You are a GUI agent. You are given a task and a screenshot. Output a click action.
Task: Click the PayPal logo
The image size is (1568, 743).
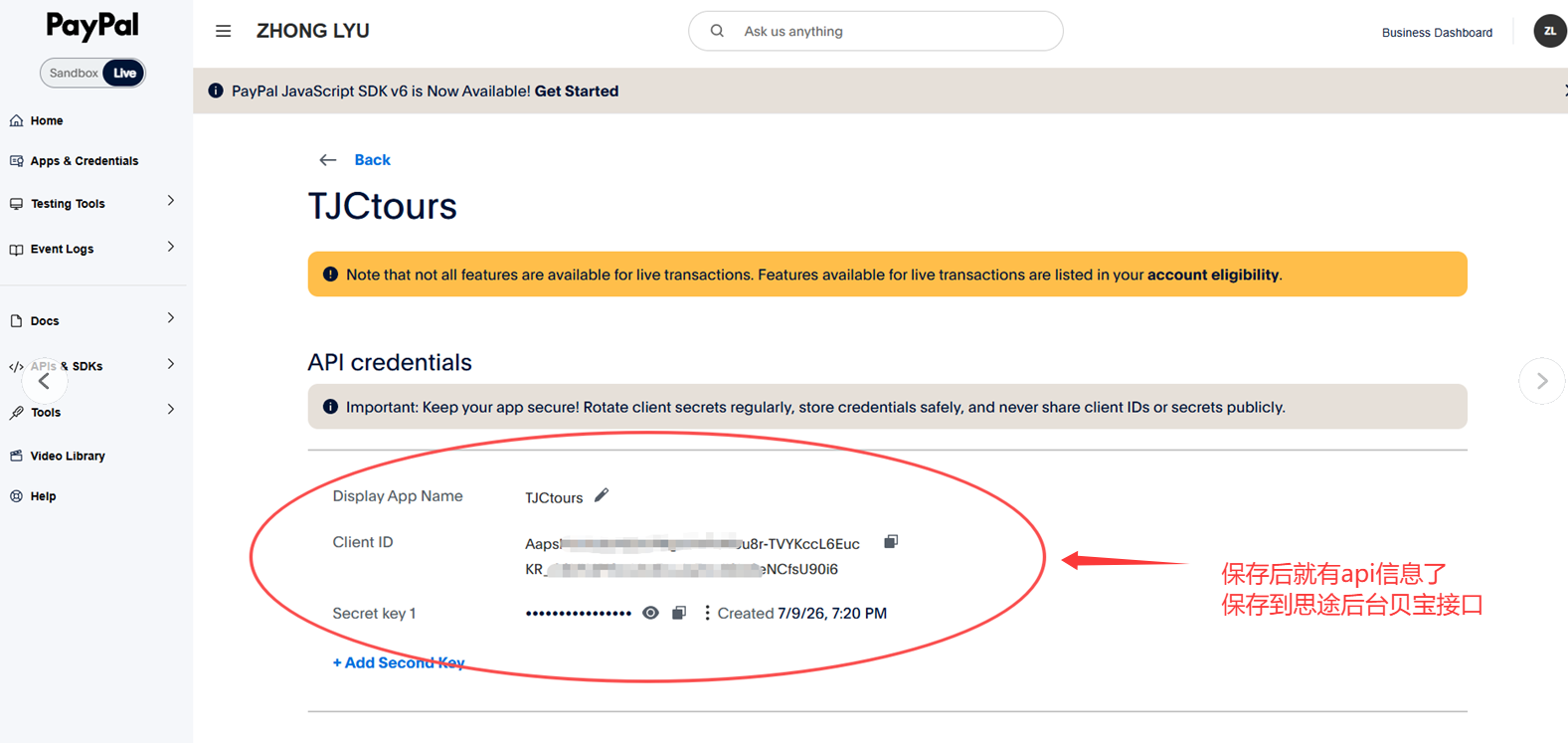coord(92,26)
